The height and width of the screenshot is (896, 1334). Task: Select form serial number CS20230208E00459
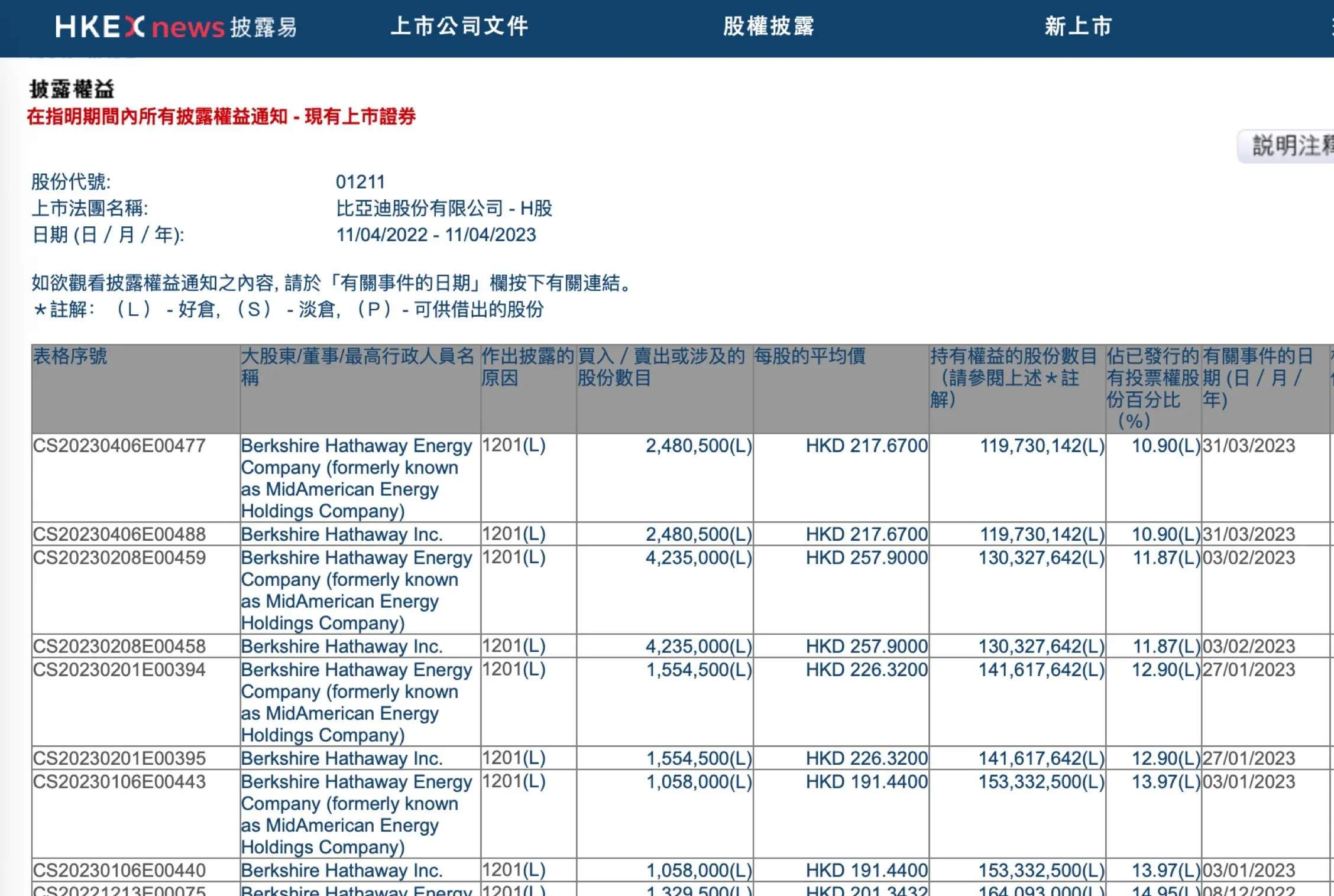[x=119, y=557]
